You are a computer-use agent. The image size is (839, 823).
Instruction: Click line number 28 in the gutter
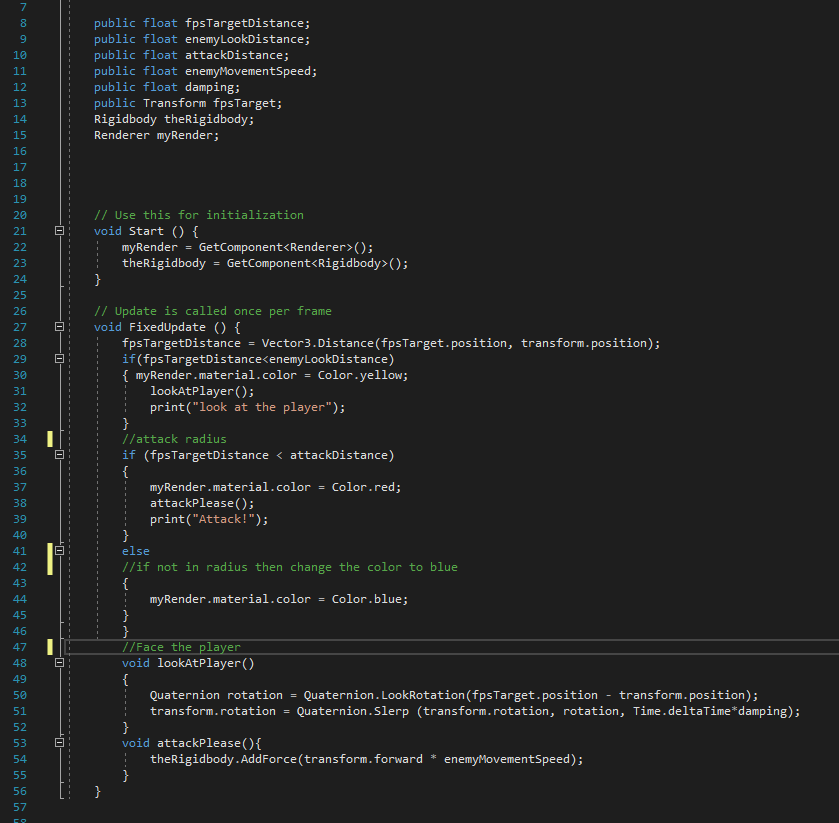(20, 343)
